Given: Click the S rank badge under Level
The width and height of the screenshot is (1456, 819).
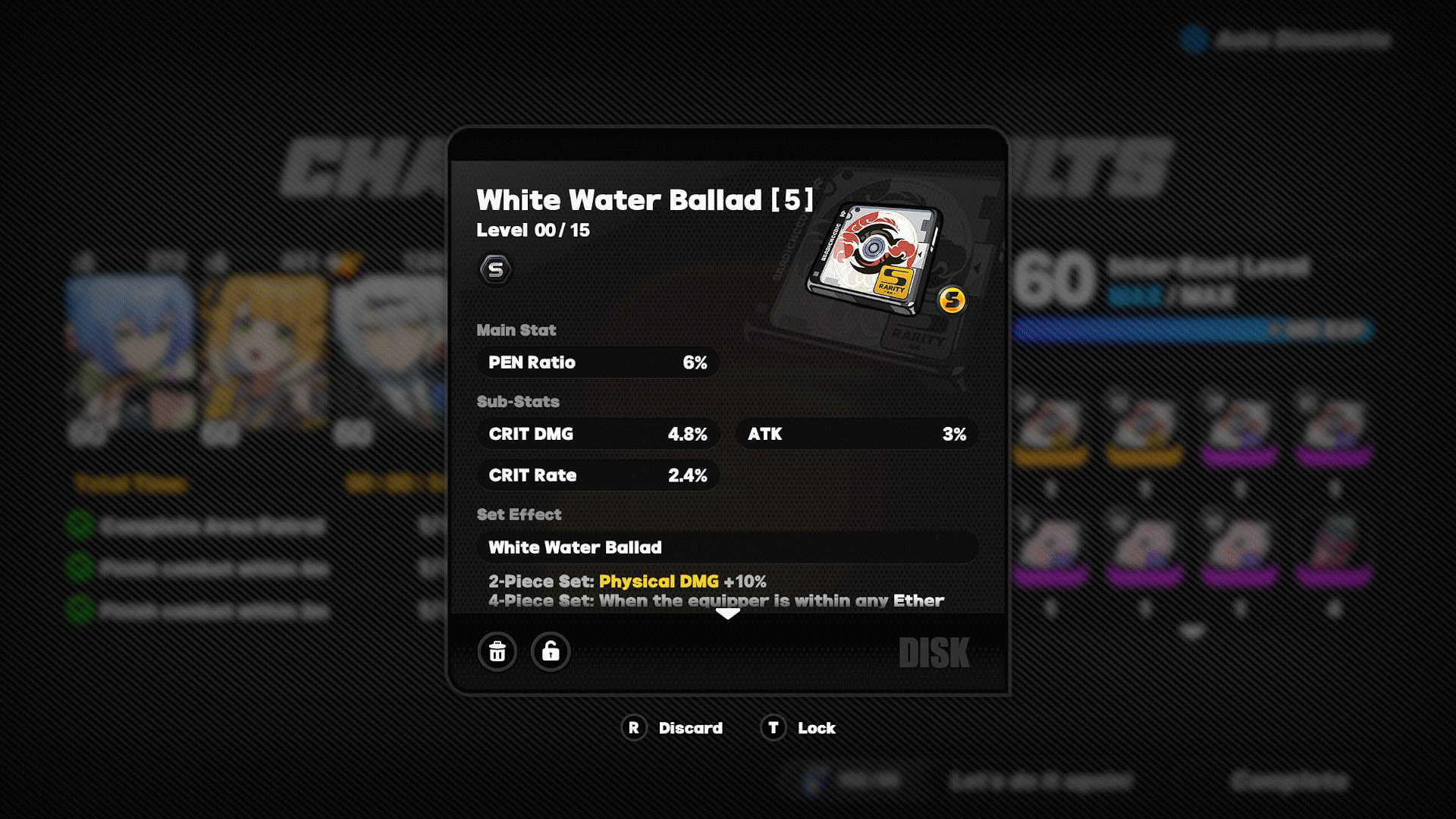Looking at the screenshot, I should tap(496, 269).
